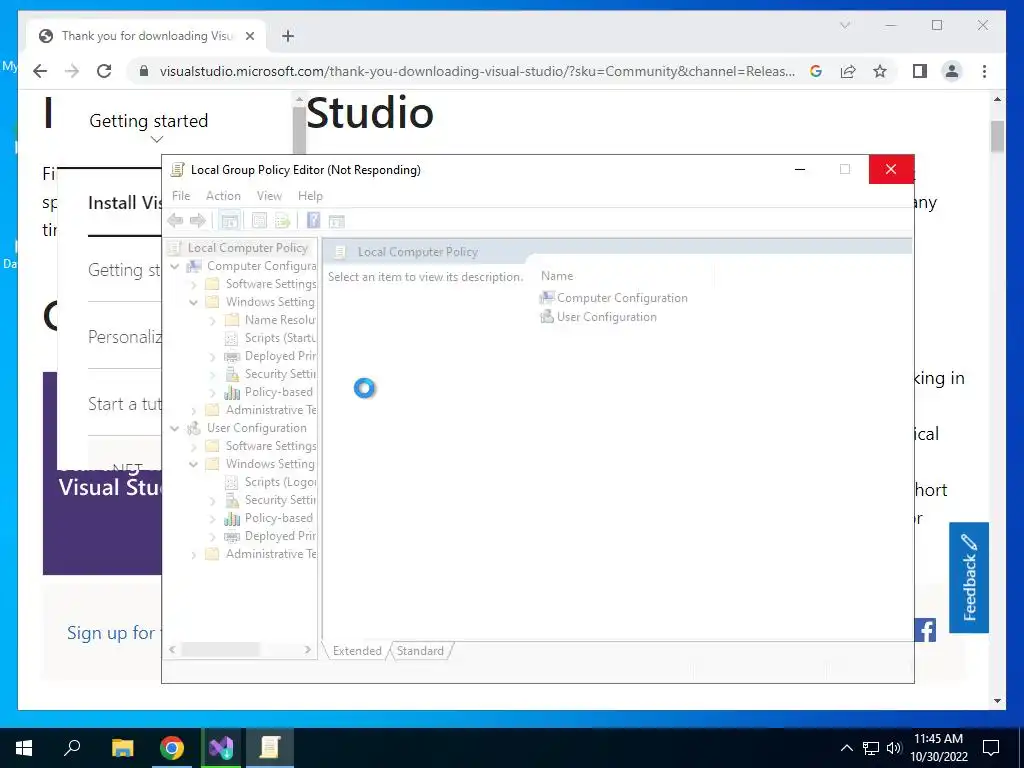The height and width of the screenshot is (768, 1024).
Task: Click the tree pane's left scroll arrow
Action: (x=172, y=650)
